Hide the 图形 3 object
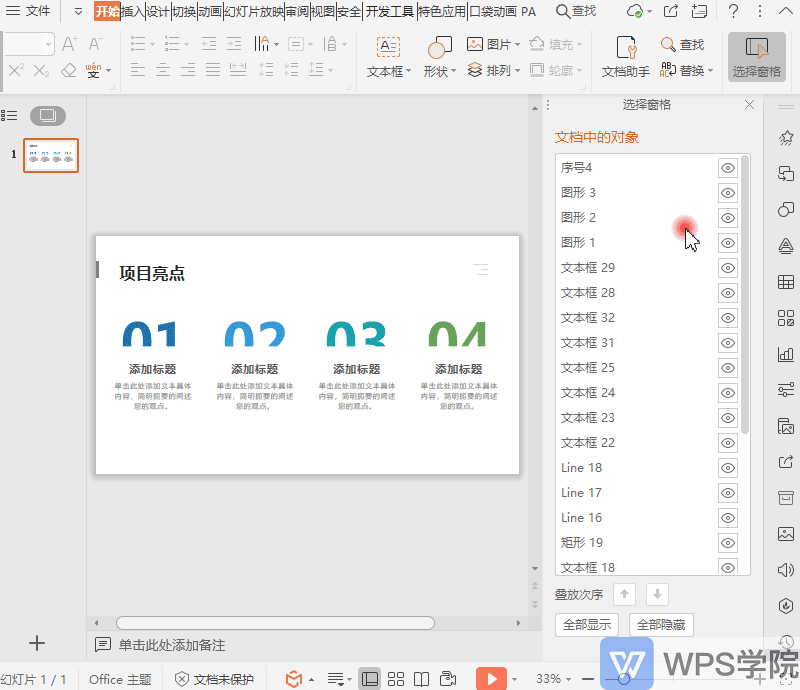The width and height of the screenshot is (800, 690). coord(728,193)
